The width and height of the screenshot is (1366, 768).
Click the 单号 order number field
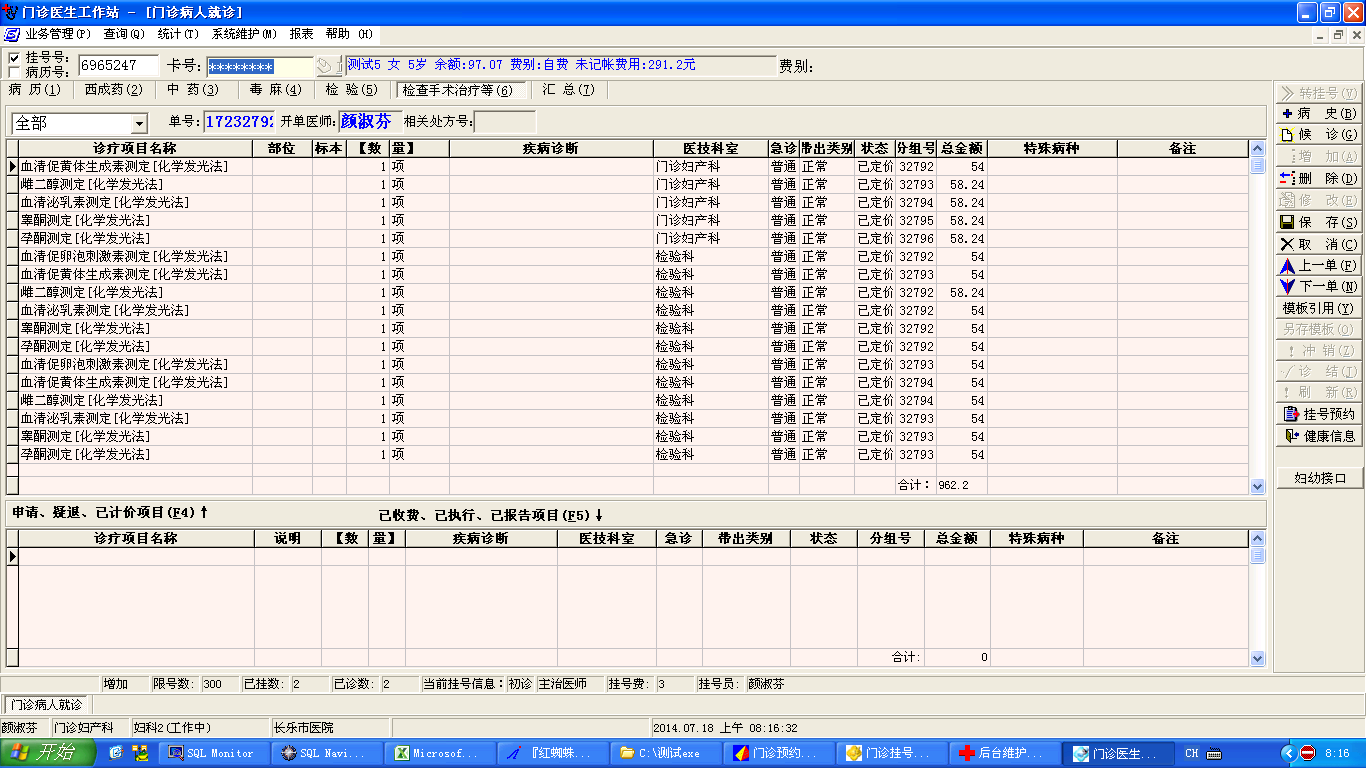tap(238, 122)
